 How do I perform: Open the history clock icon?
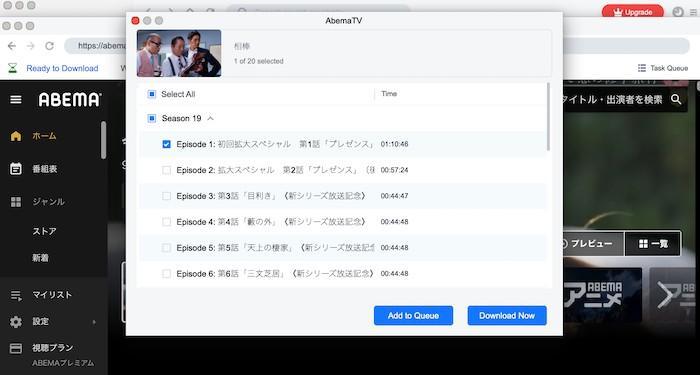[x=678, y=12]
